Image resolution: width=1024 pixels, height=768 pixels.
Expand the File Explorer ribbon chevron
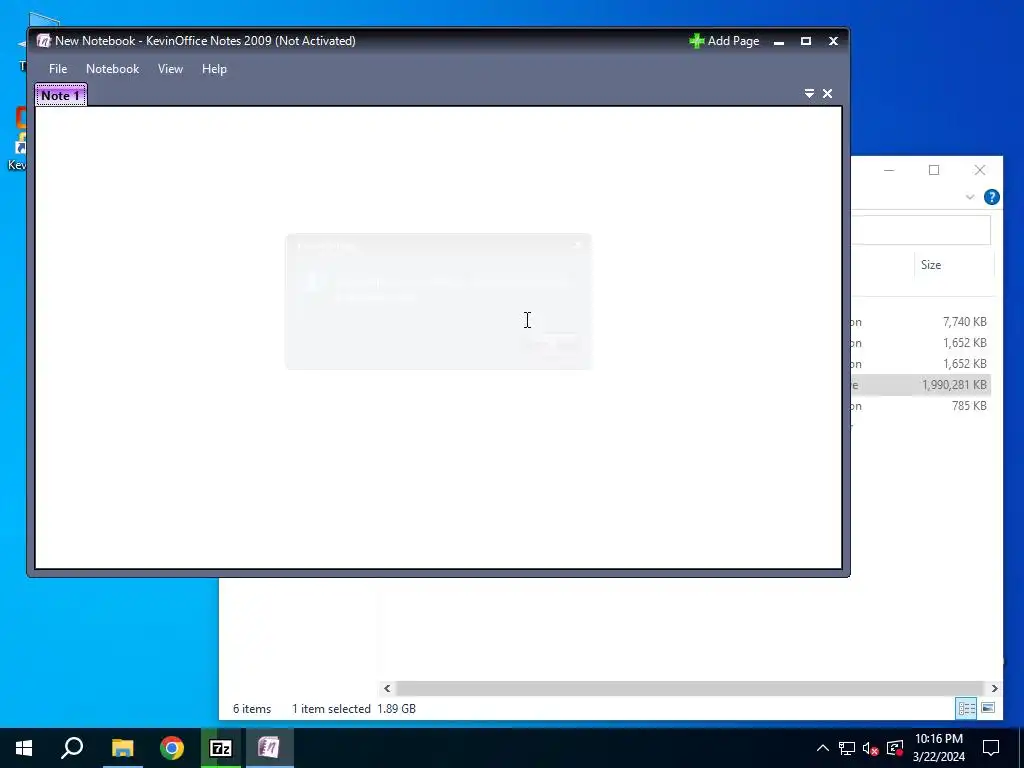tap(970, 197)
